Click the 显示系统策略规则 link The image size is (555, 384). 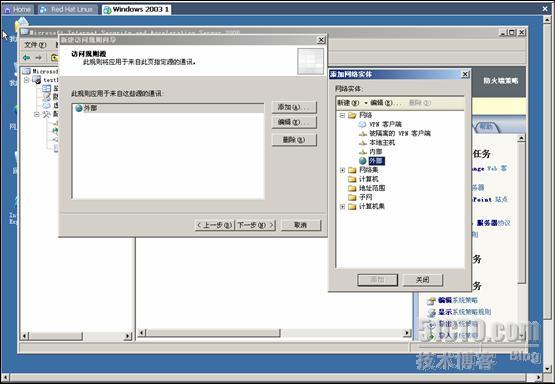pos(464,312)
